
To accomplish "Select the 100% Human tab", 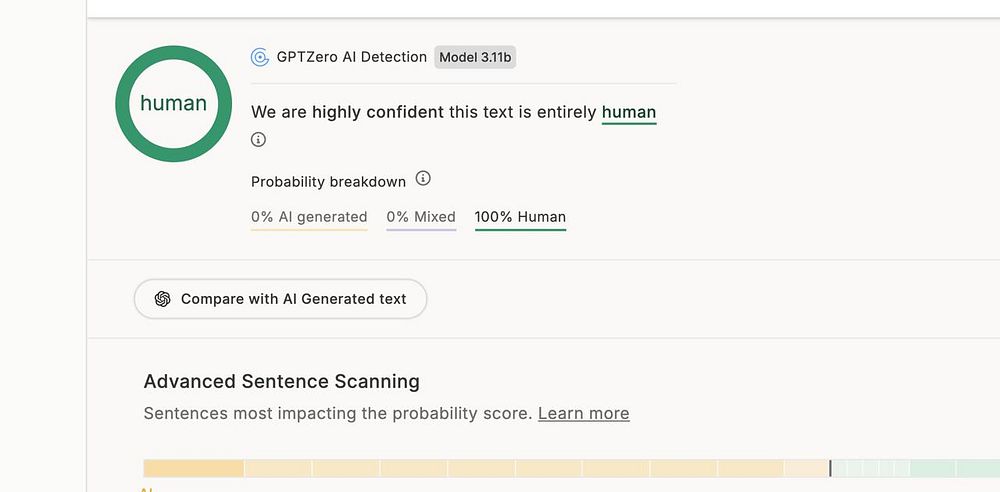I will [x=520, y=217].
